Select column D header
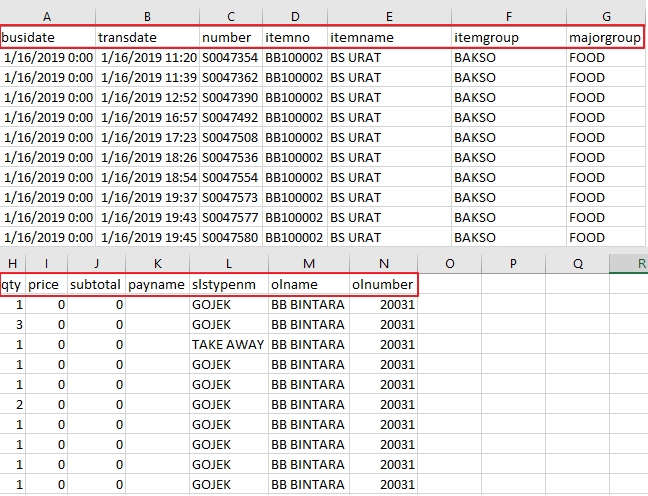 tap(294, 16)
